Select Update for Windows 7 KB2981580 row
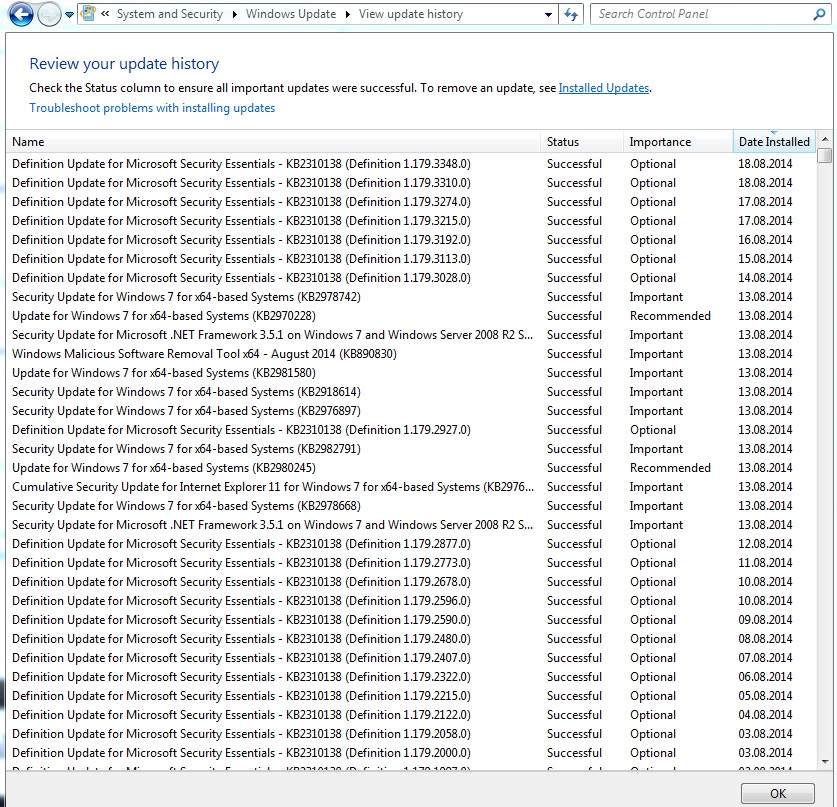This screenshot has height=807, width=837. pyautogui.click(x=411, y=373)
